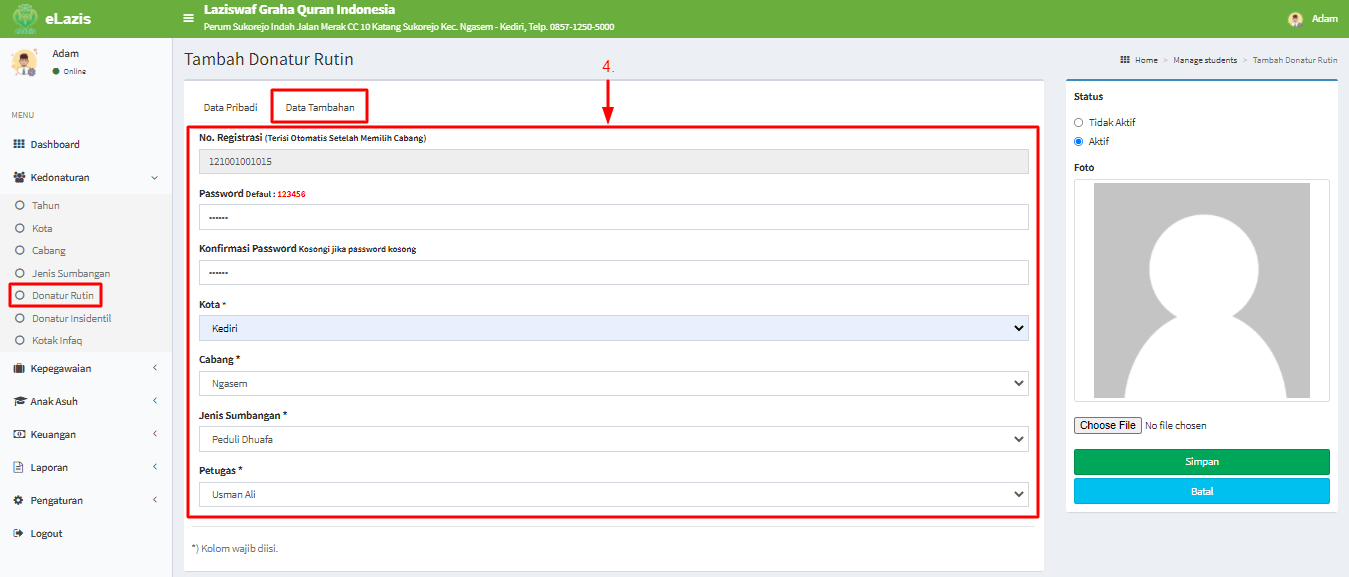Collapse the Kedonaturan menu chevron

[x=155, y=177]
